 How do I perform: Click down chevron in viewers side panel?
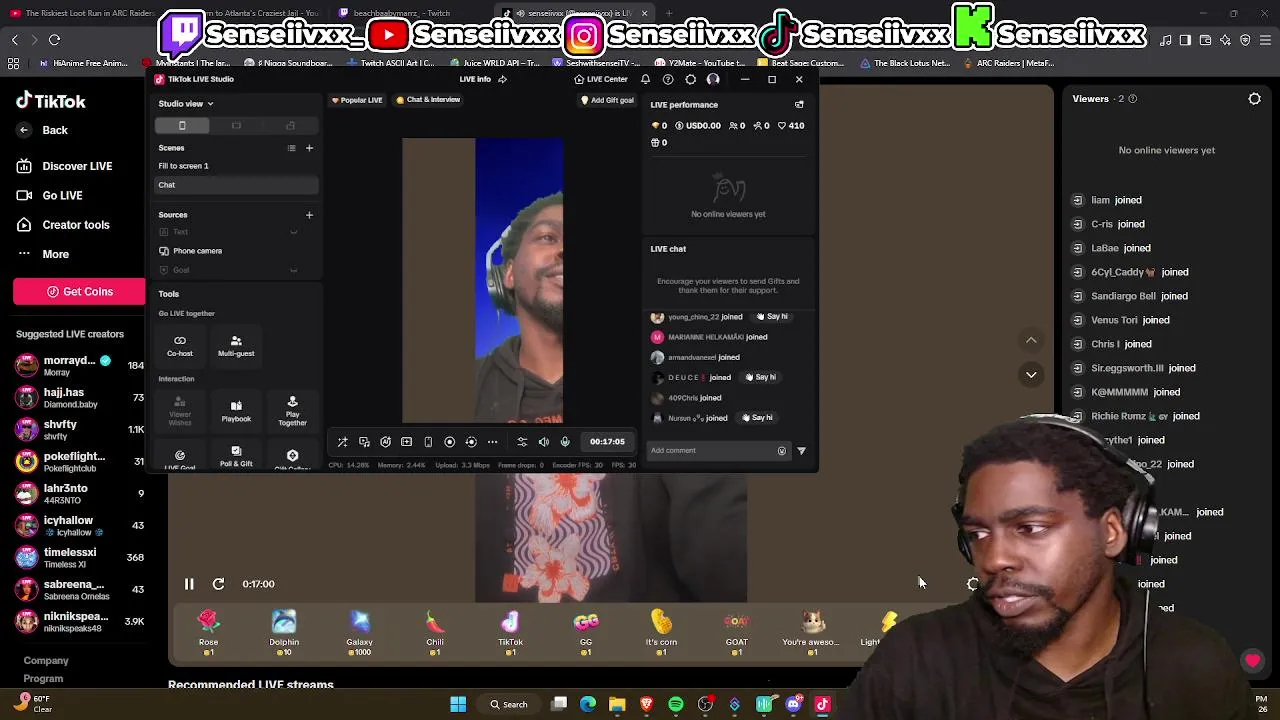pos(1031,375)
